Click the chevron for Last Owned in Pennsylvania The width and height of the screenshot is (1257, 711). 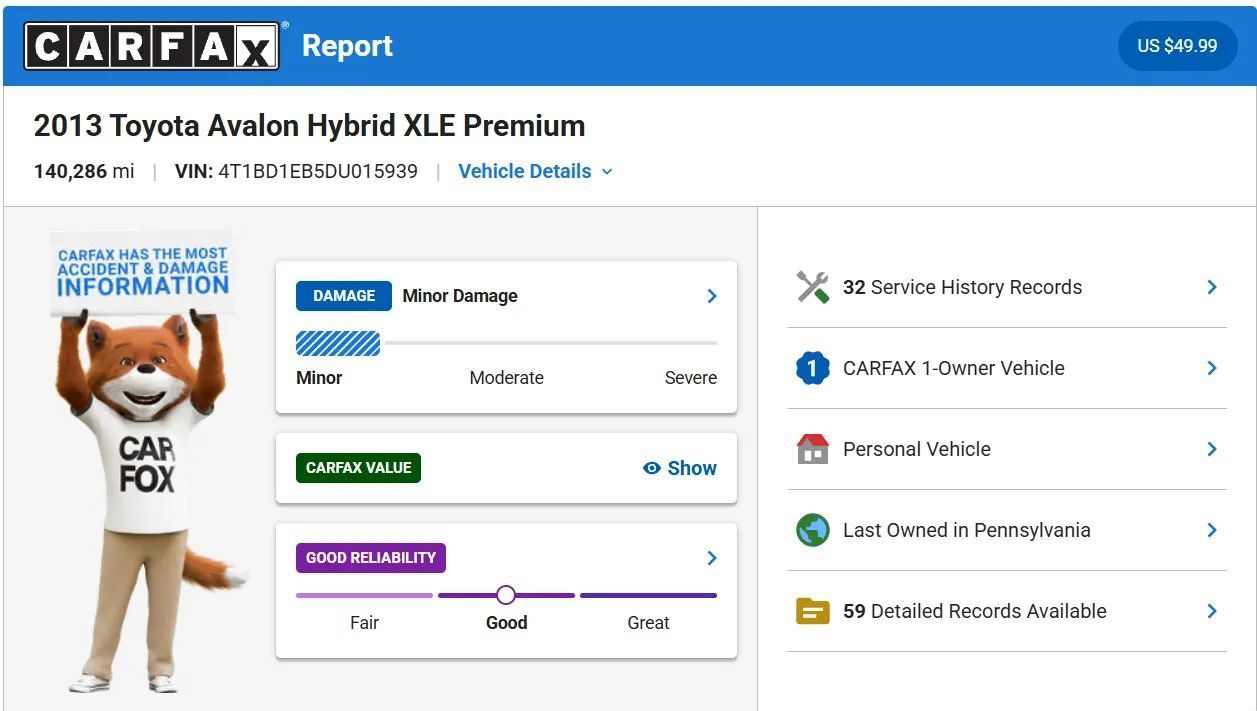(x=1212, y=530)
